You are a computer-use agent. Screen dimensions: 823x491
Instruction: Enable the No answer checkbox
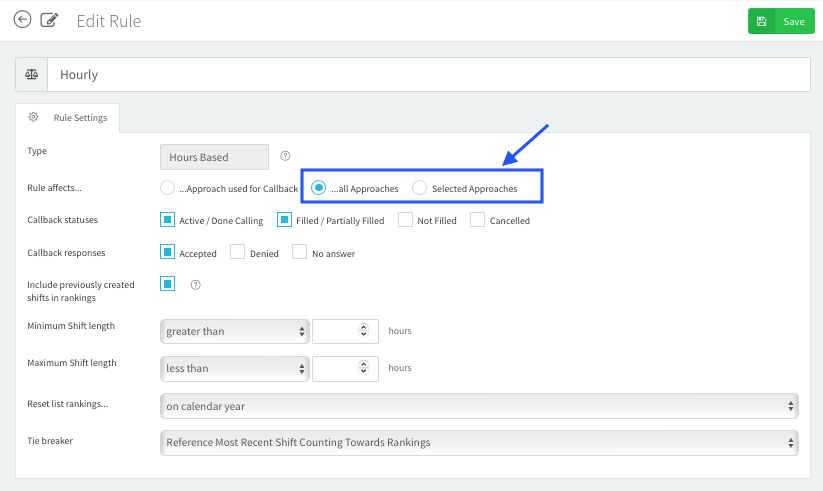(299, 252)
